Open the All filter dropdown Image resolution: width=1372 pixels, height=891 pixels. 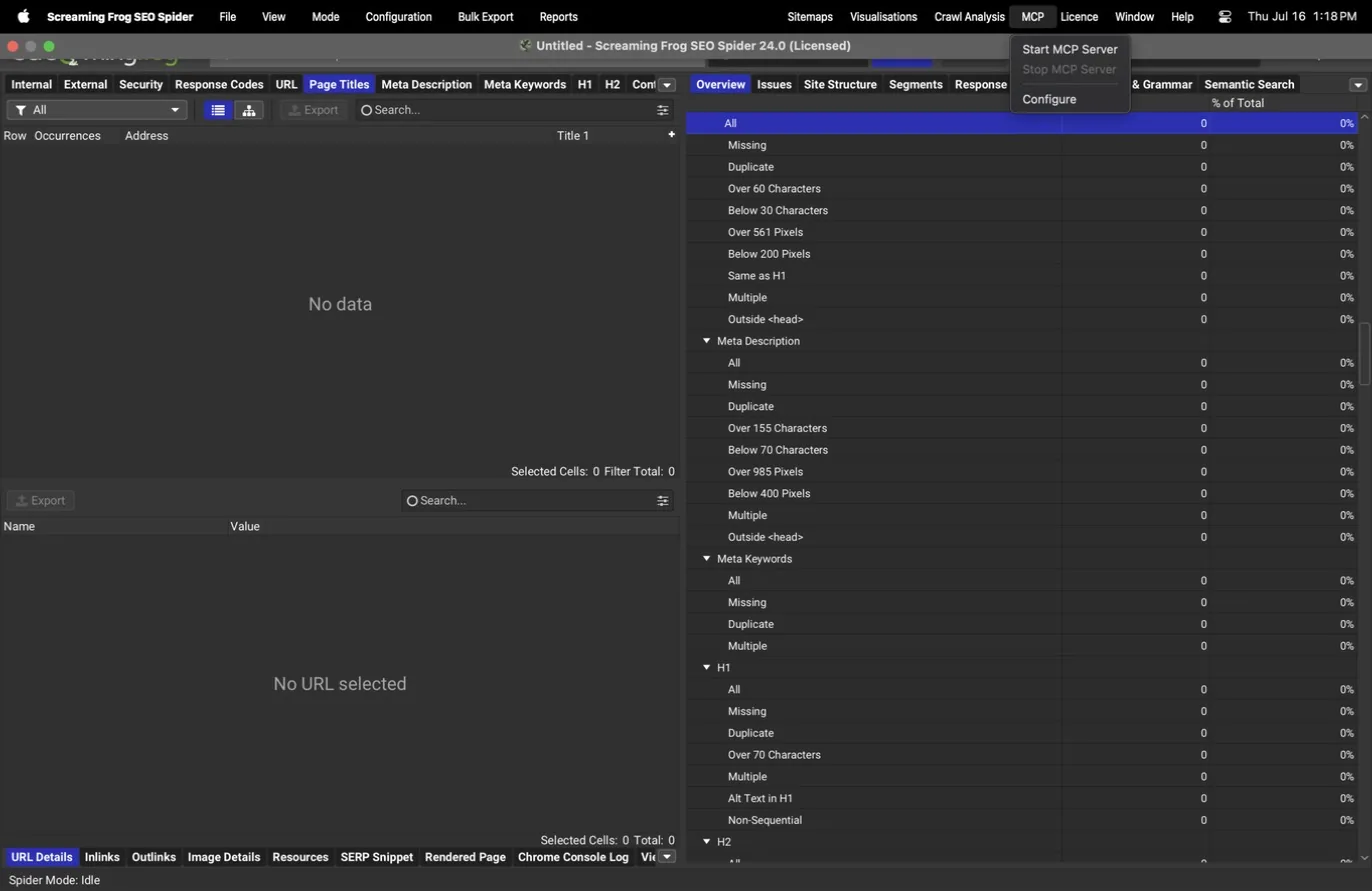pos(97,110)
